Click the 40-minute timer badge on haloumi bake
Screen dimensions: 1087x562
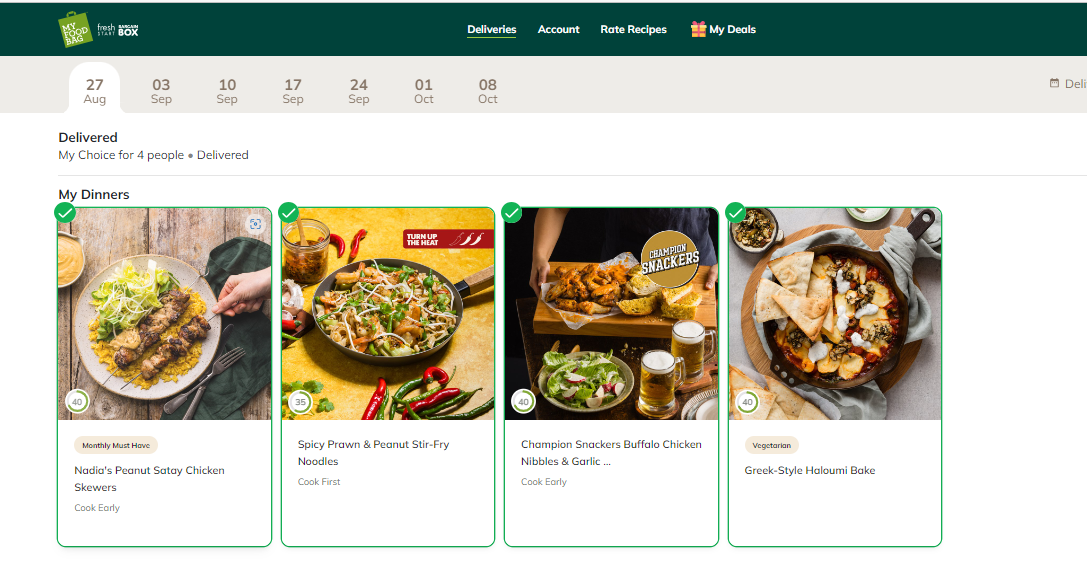point(747,402)
